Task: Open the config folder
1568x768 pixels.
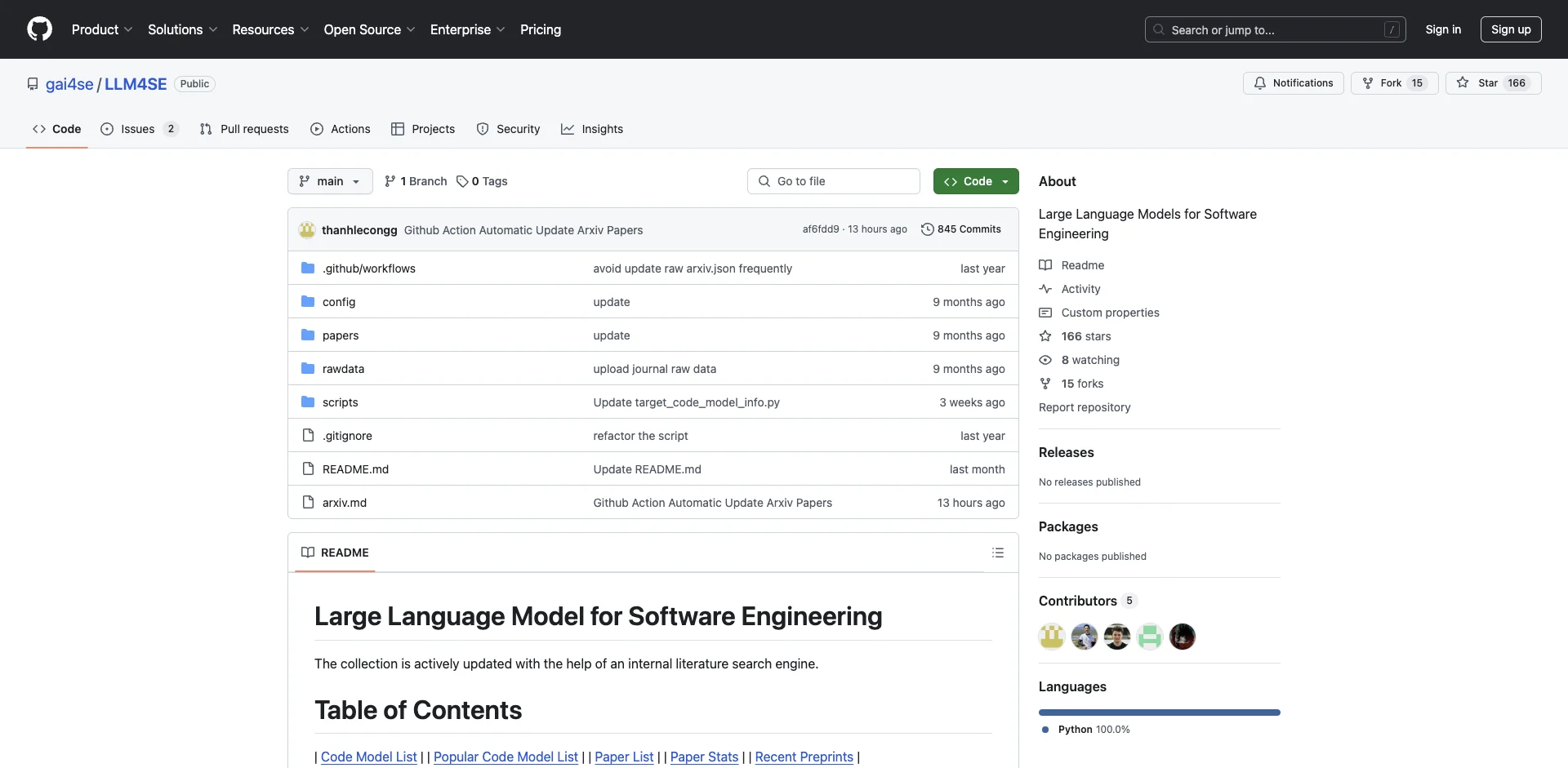Action: tap(339, 302)
